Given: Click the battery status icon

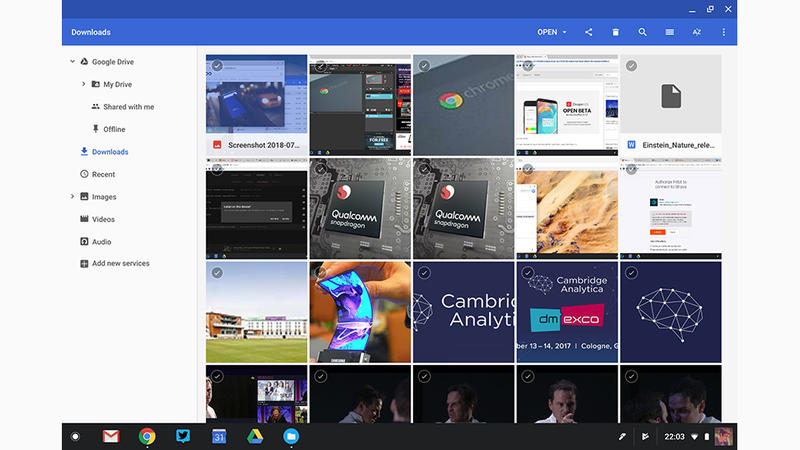Looking at the screenshot, I should 707,436.
